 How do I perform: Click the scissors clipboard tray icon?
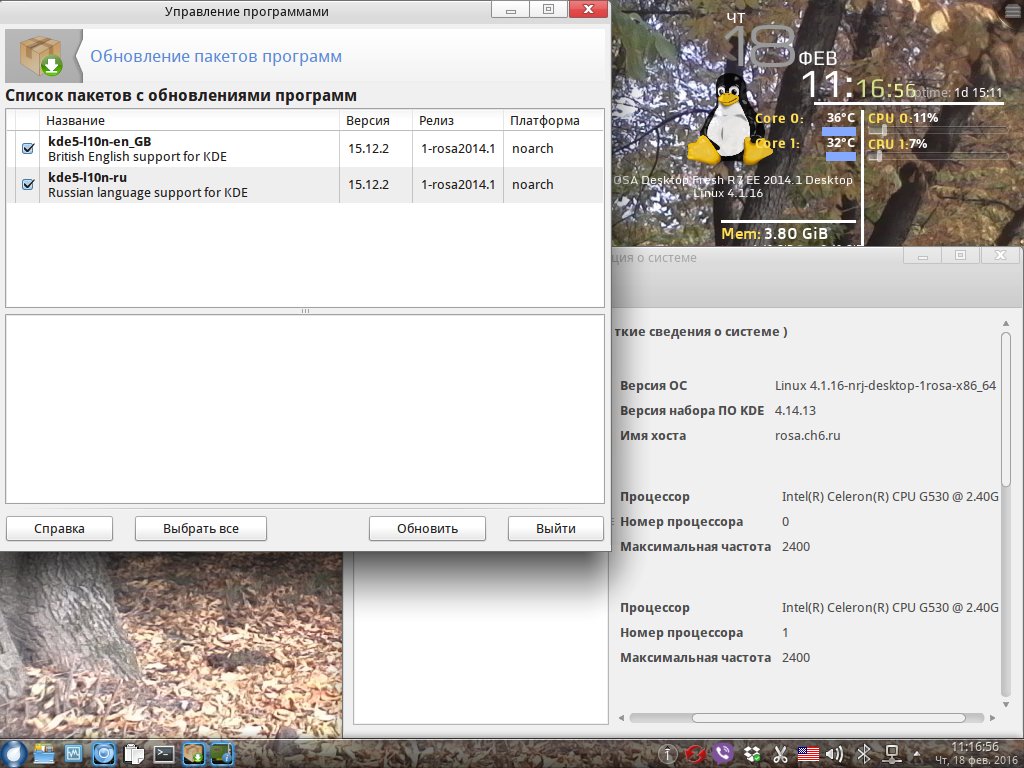tap(780, 754)
